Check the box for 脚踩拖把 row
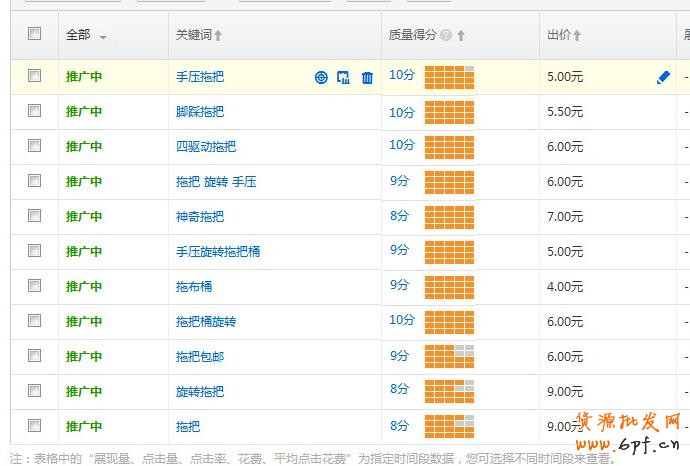Image resolution: width=690 pixels, height=466 pixels. [35, 111]
